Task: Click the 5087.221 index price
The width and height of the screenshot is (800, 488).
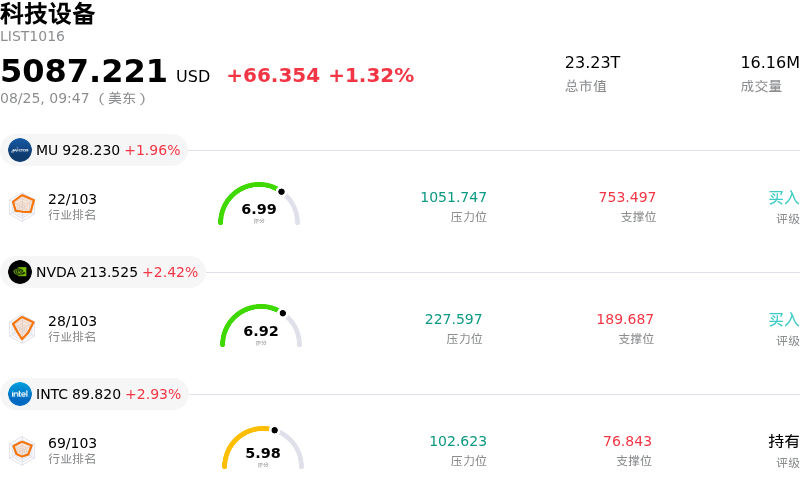Action: (x=84, y=70)
